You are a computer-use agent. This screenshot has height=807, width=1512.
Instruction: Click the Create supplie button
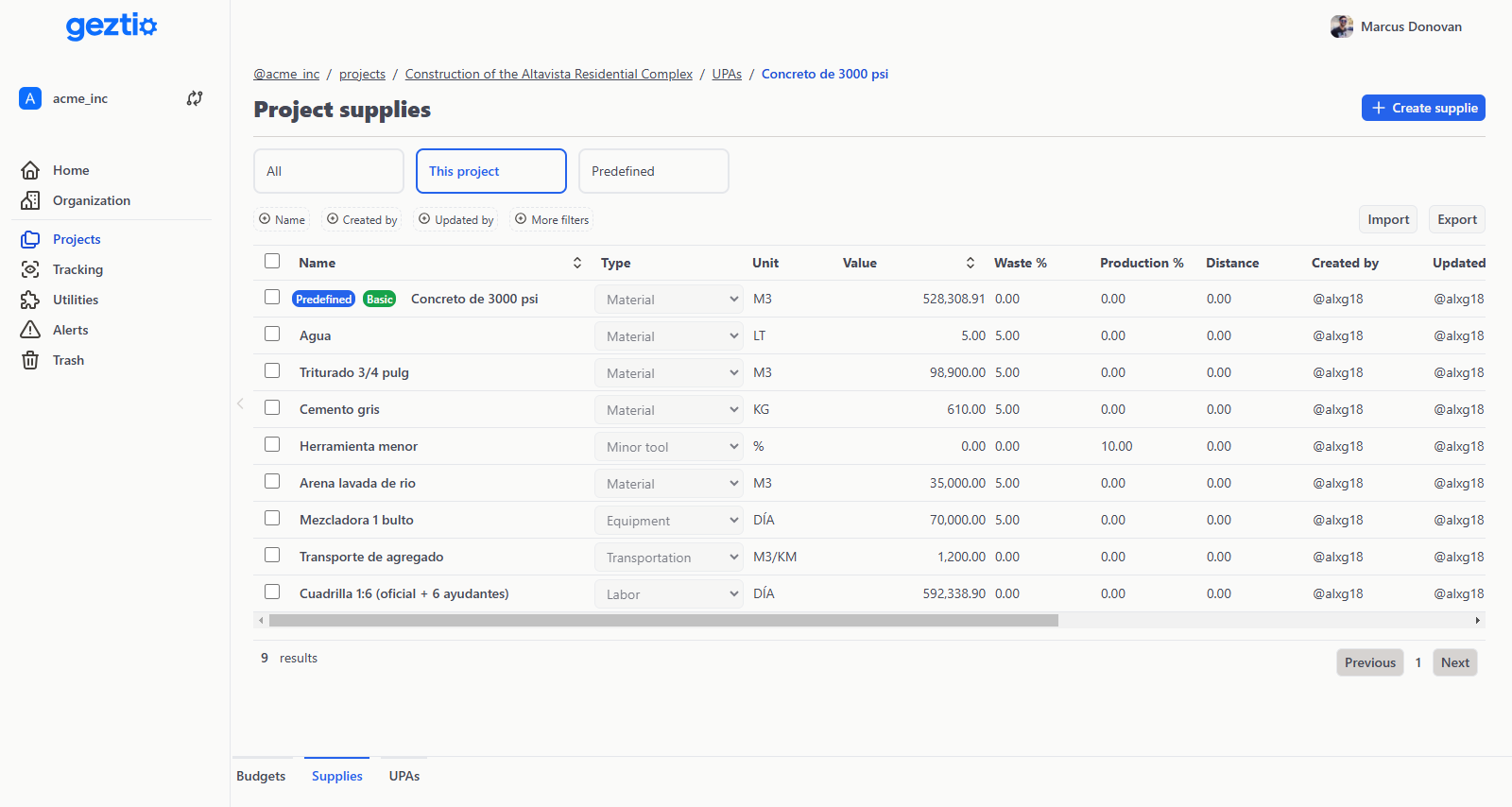tap(1423, 108)
